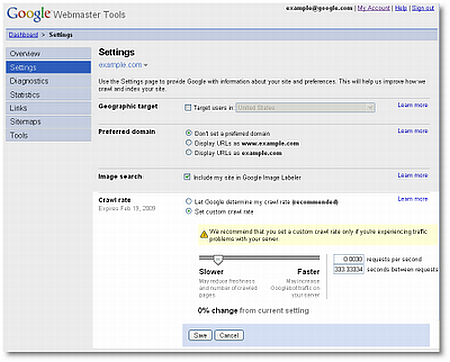The image size is (450, 362).
Task: Click the example@google.com account text
Action: pos(319,8)
